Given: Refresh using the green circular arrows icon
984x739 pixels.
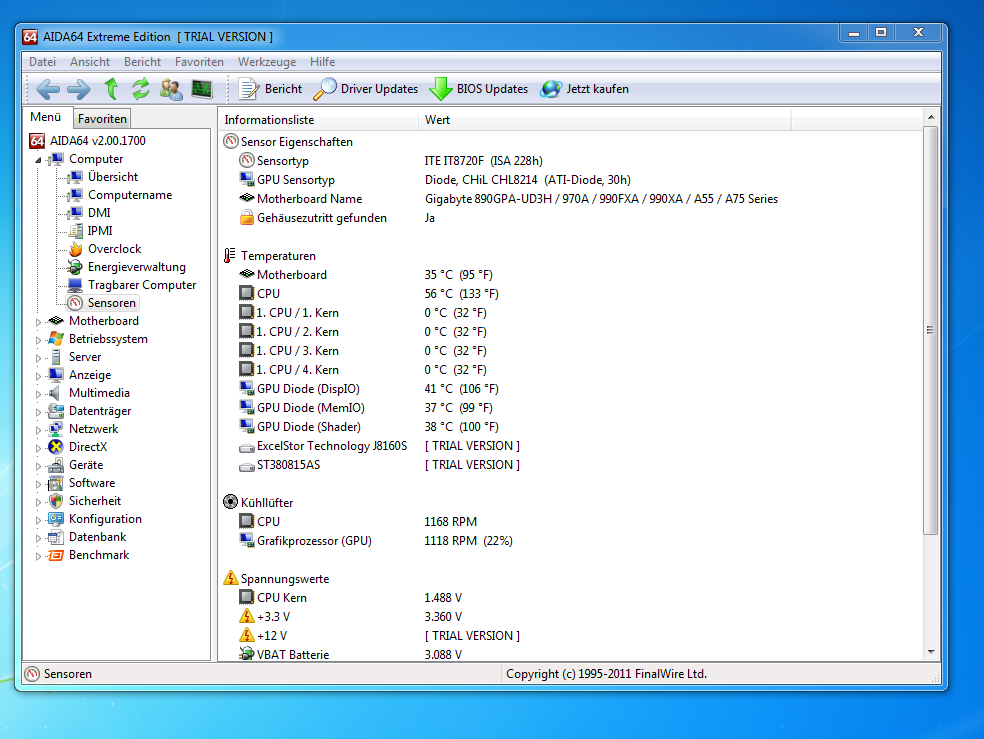Looking at the screenshot, I should (141, 89).
